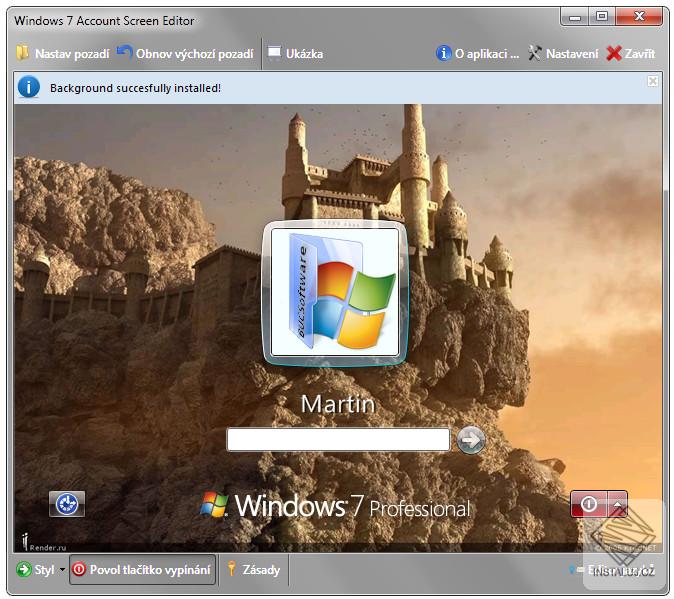The image size is (674, 599).
Task: Open O aplikaci … about dialog
Action: (487, 54)
